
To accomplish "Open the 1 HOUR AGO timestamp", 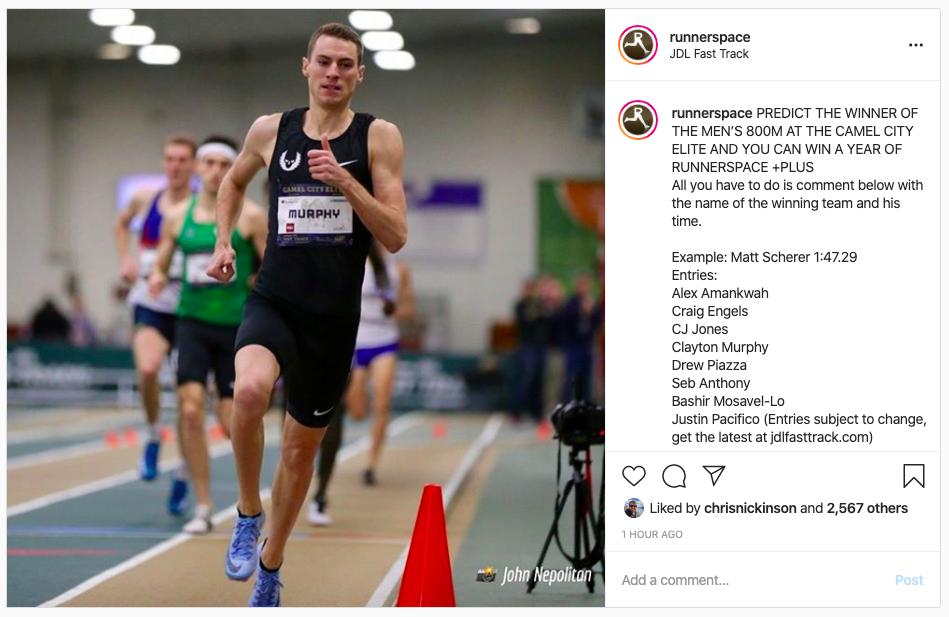I will (x=652, y=534).
